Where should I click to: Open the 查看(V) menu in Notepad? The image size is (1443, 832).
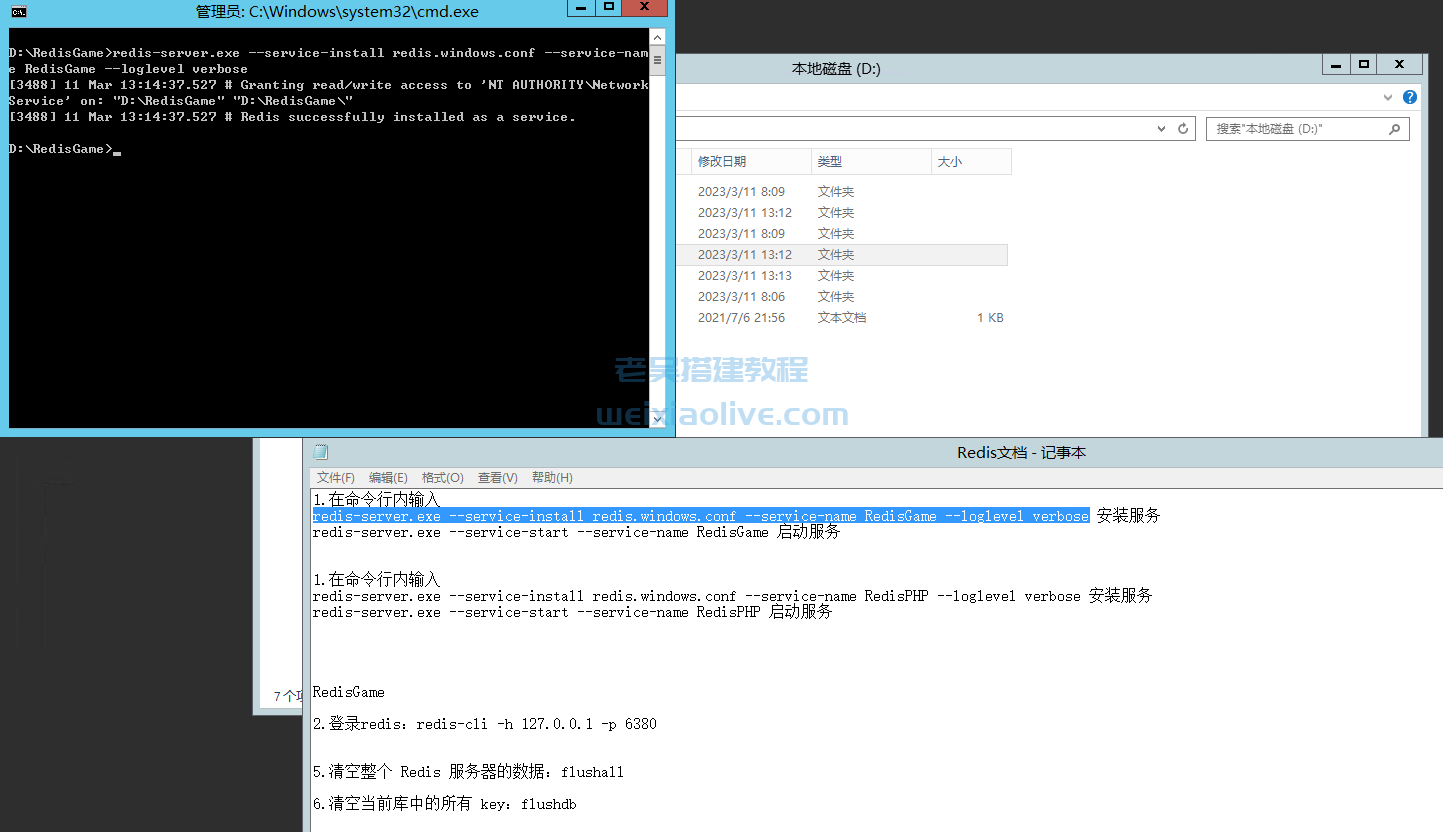[495, 477]
